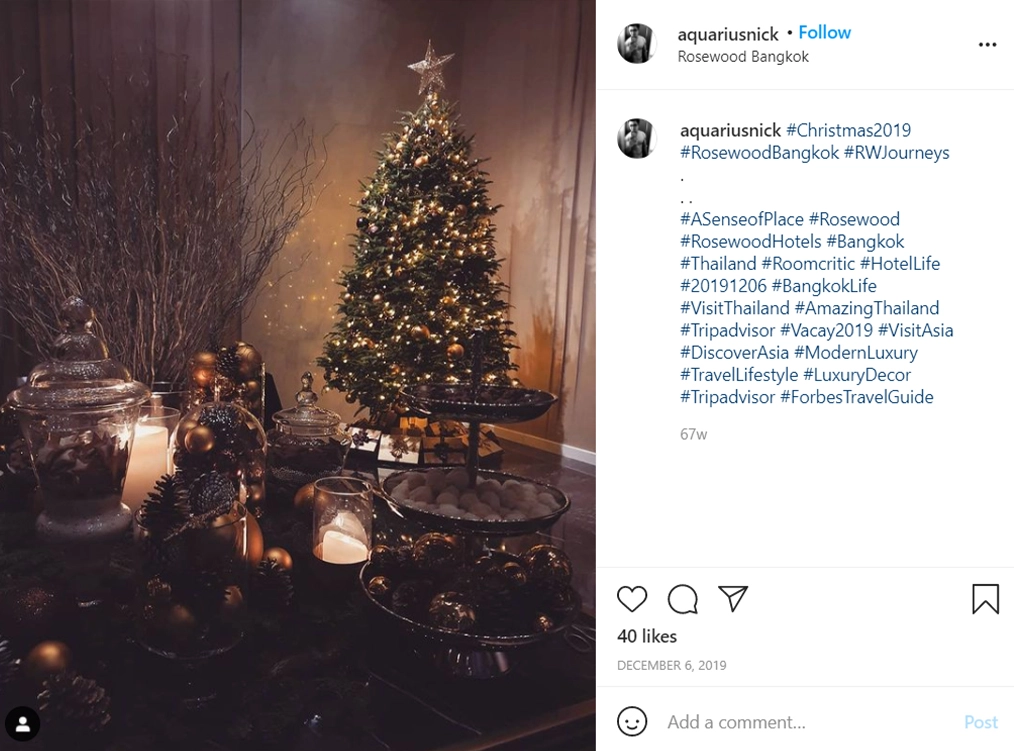Viewport: 1014px width, 751px height.
Task: Open aquariusnick username in caption
Action: point(730,130)
